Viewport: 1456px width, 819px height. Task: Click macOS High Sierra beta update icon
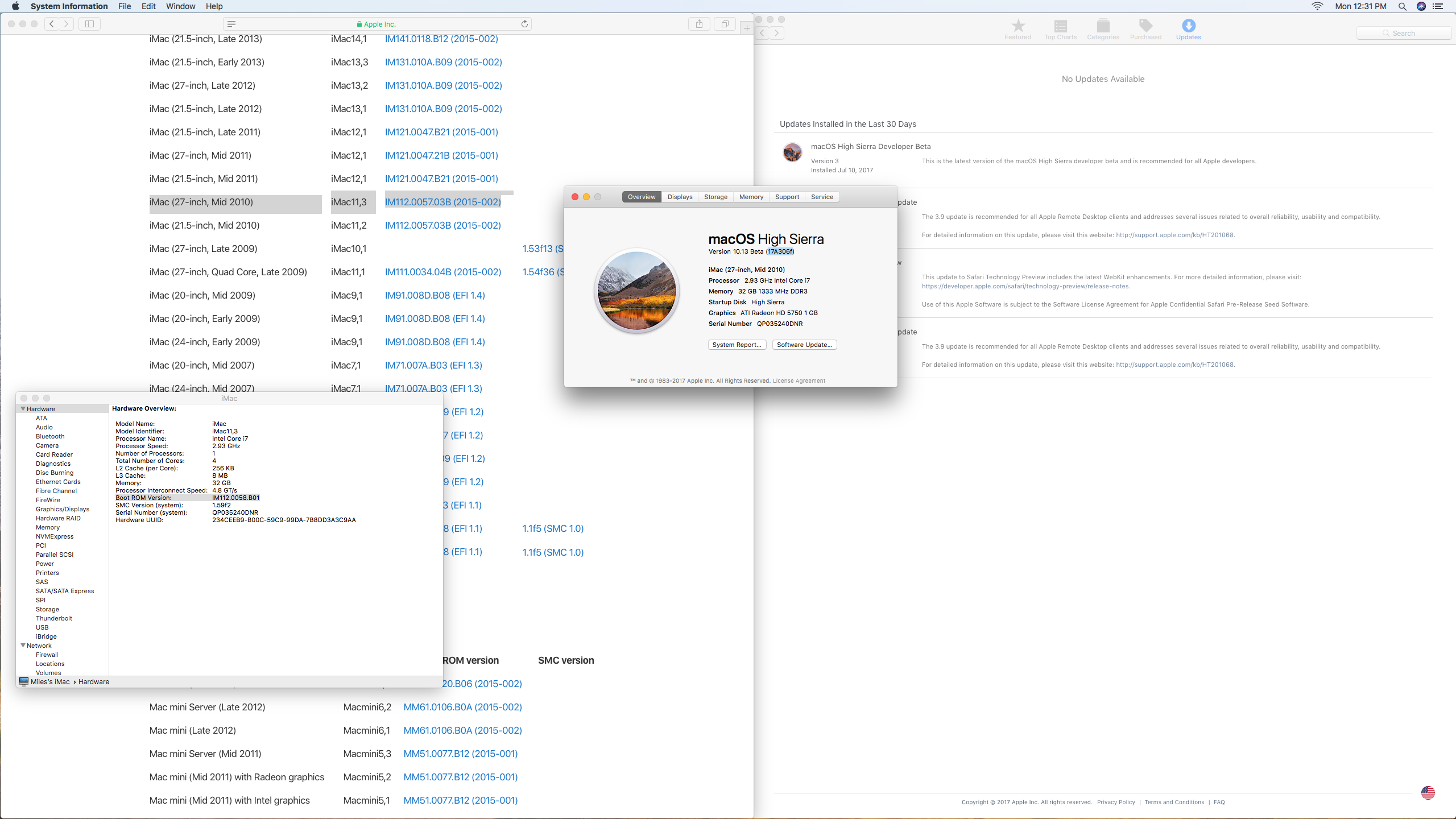[x=792, y=152]
